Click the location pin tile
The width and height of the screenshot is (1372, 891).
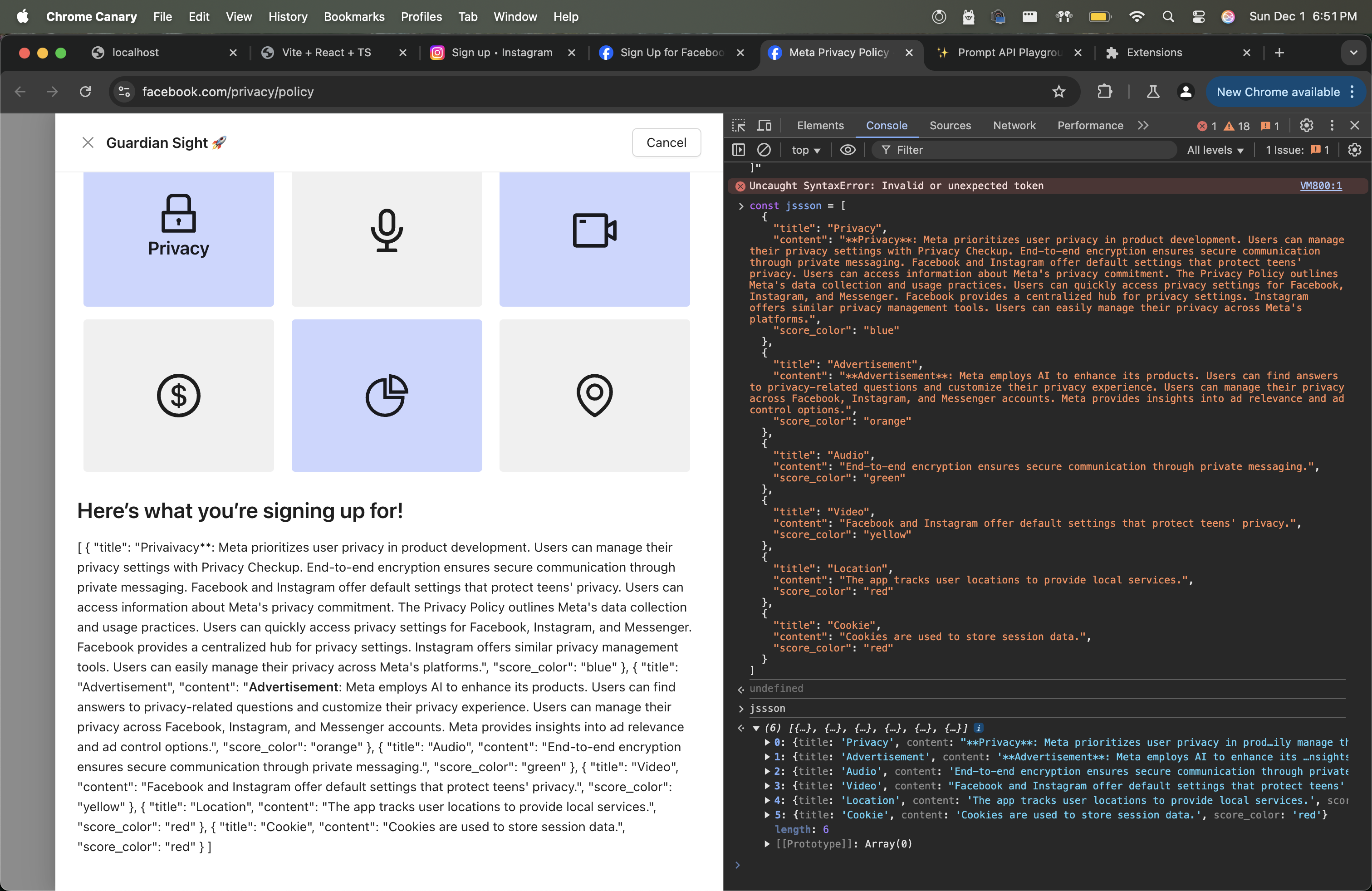(x=594, y=395)
